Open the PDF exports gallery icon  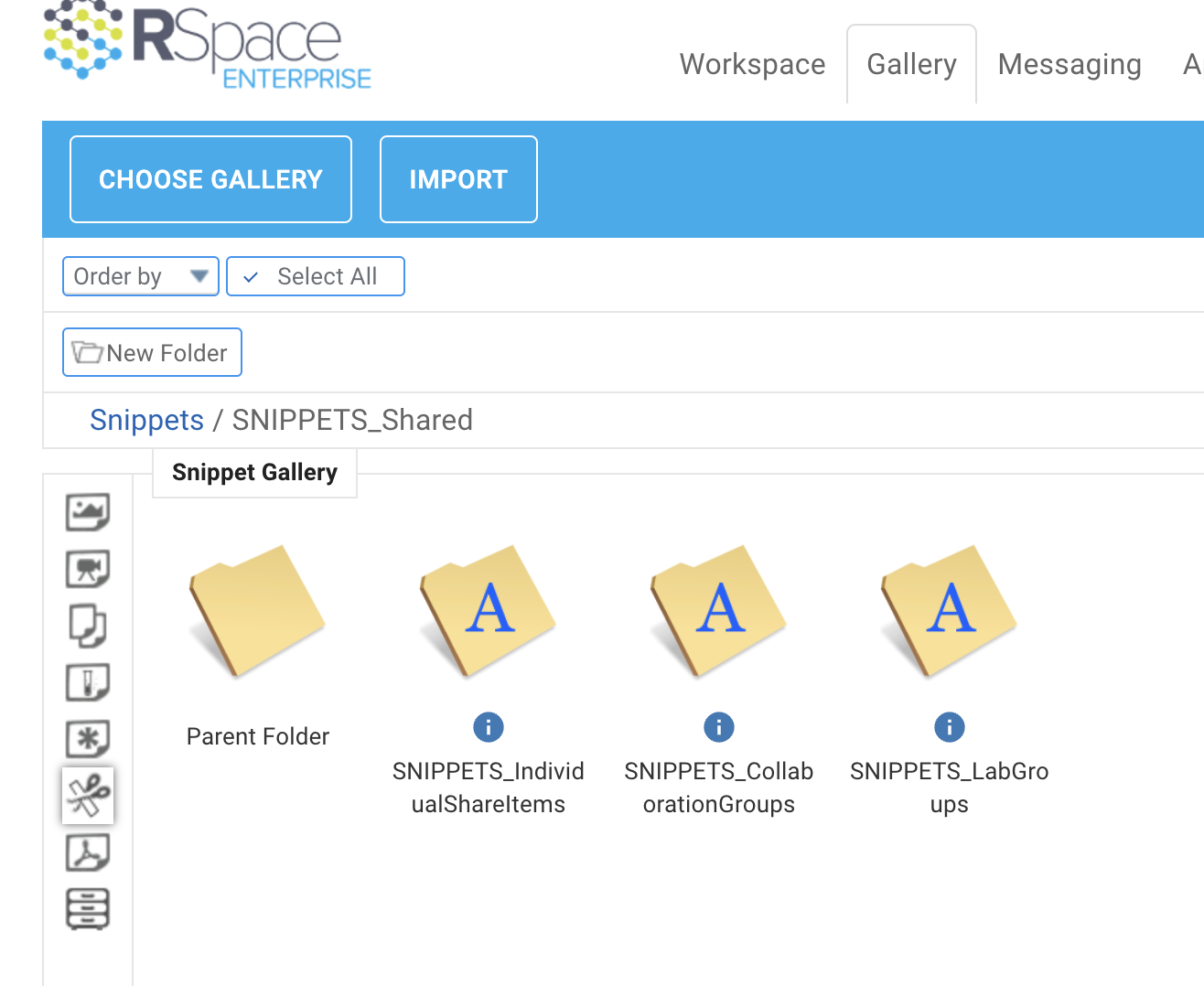pos(88,852)
